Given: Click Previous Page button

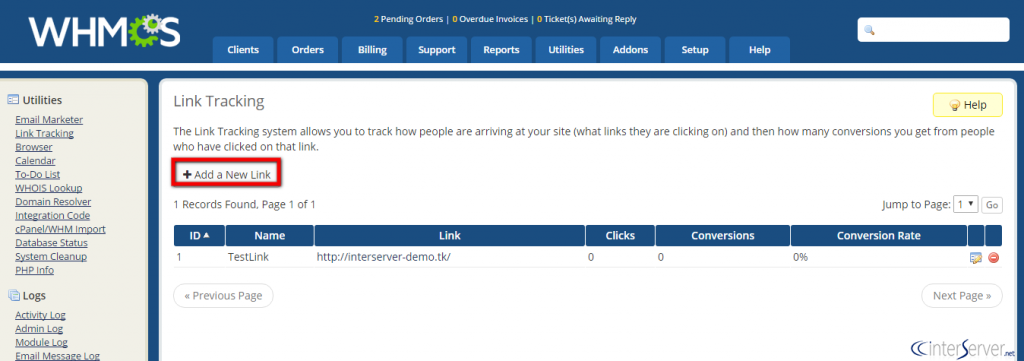Looking at the screenshot, I should (223, 296).
